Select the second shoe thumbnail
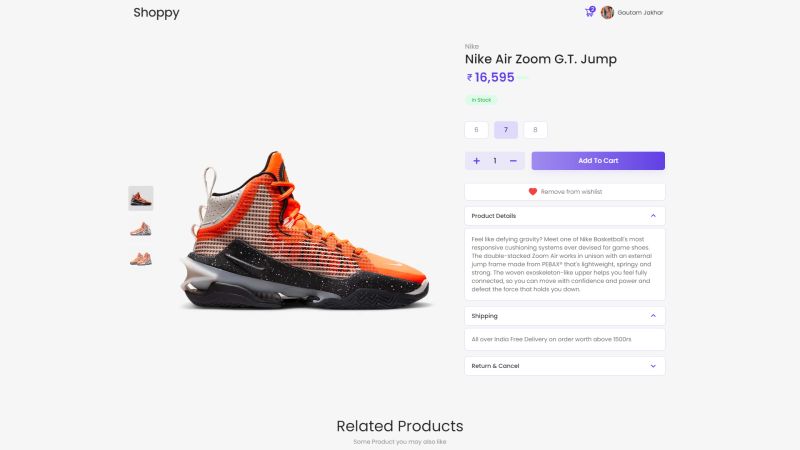 141,229
